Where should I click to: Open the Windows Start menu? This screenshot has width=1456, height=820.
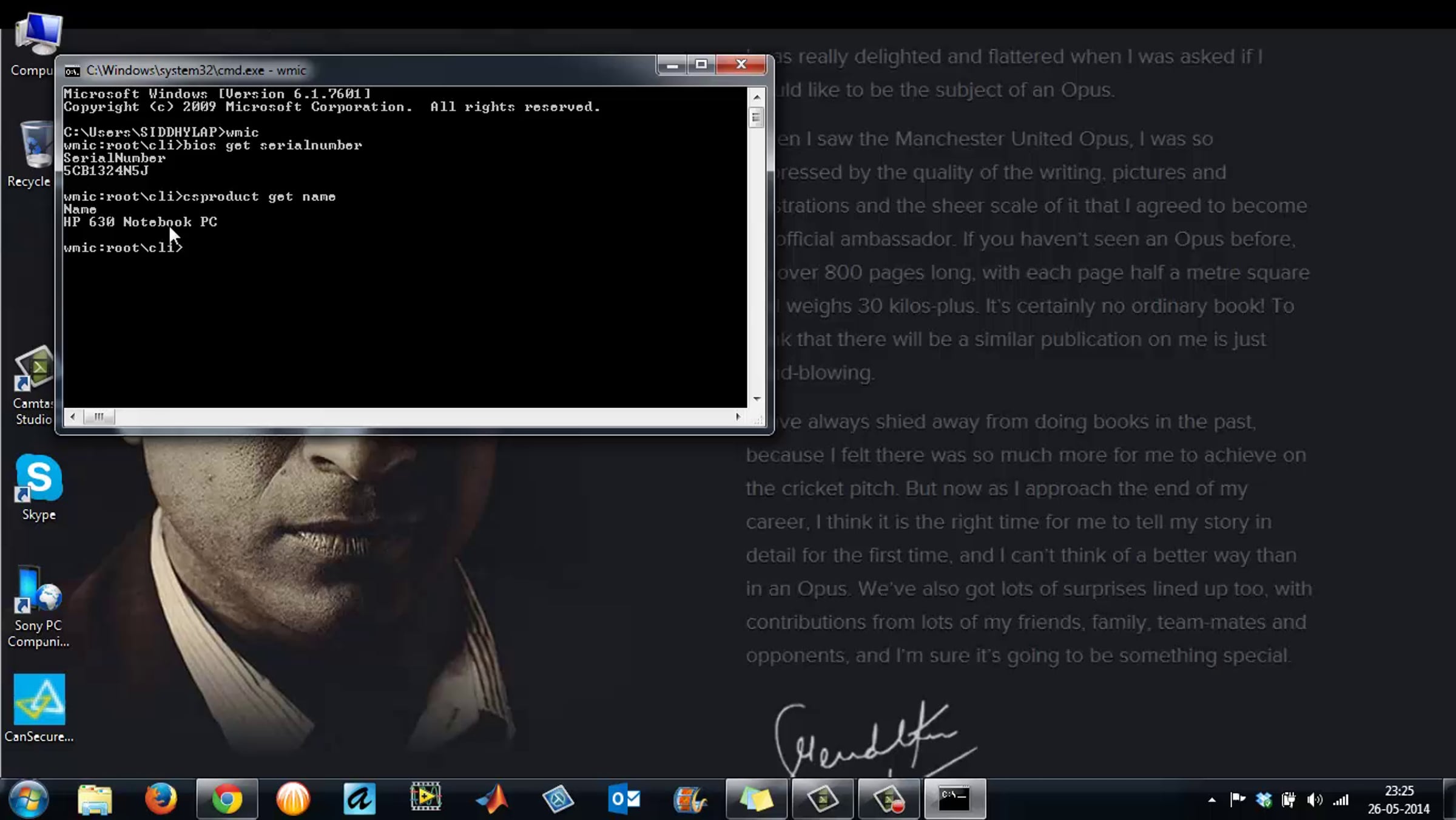(28, 799)
